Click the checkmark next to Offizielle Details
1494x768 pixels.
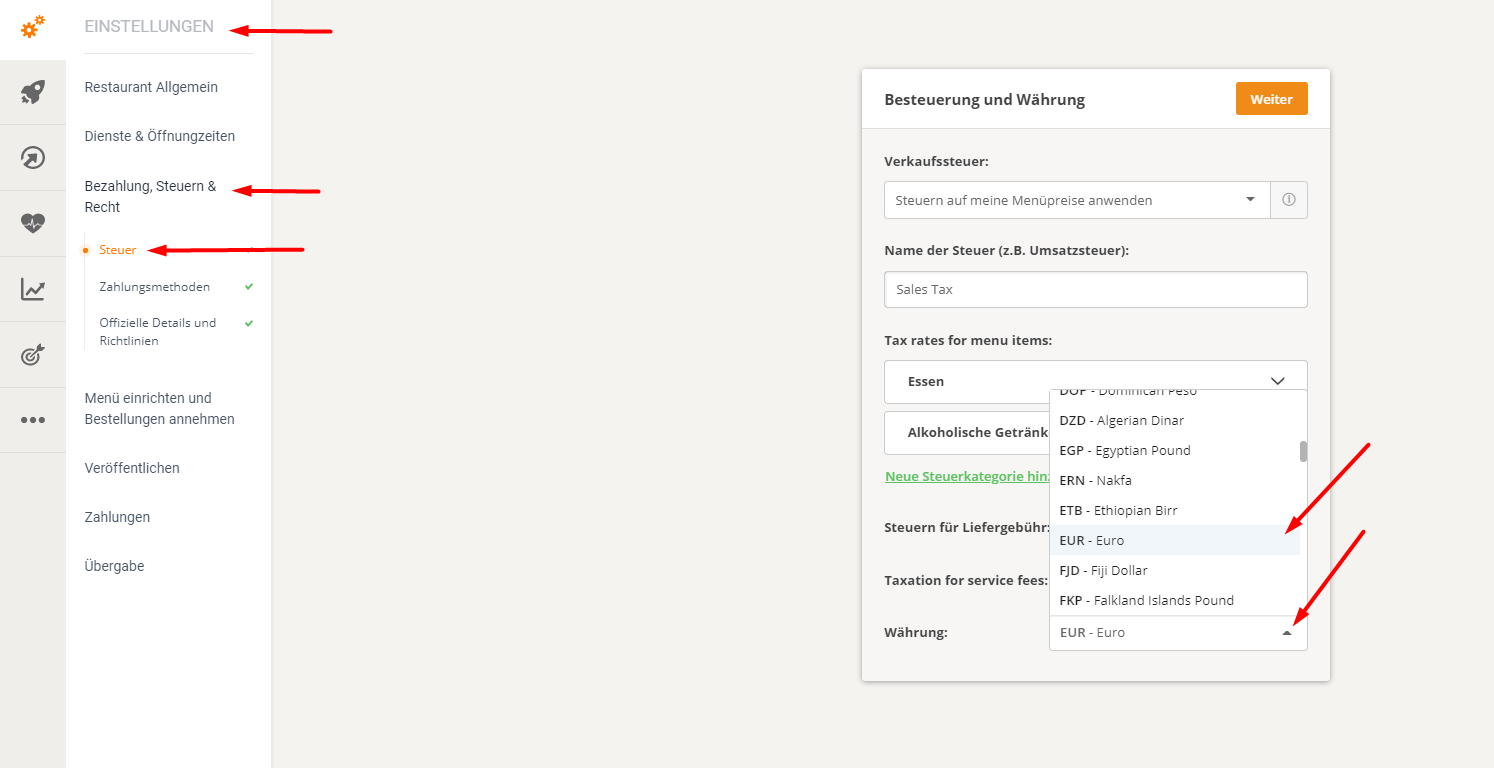pyautogui.click(x=247, y=323)
